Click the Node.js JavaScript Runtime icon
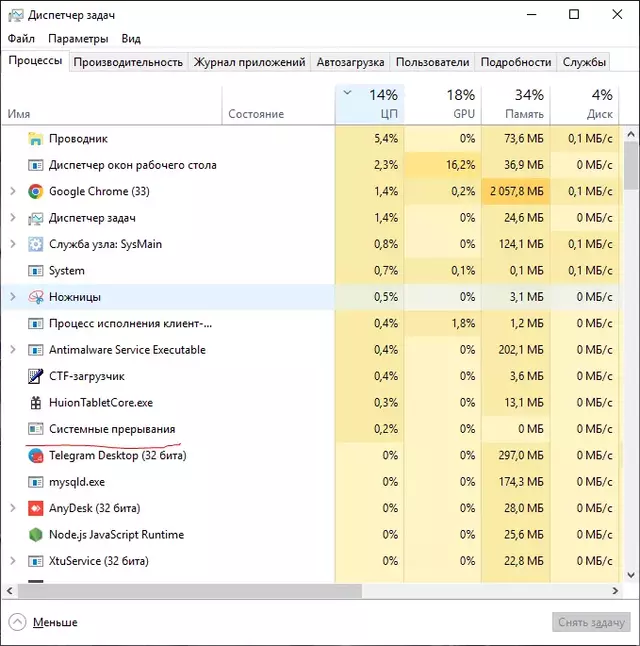Screen dimensions: 640x646 [x=36, y=534]
